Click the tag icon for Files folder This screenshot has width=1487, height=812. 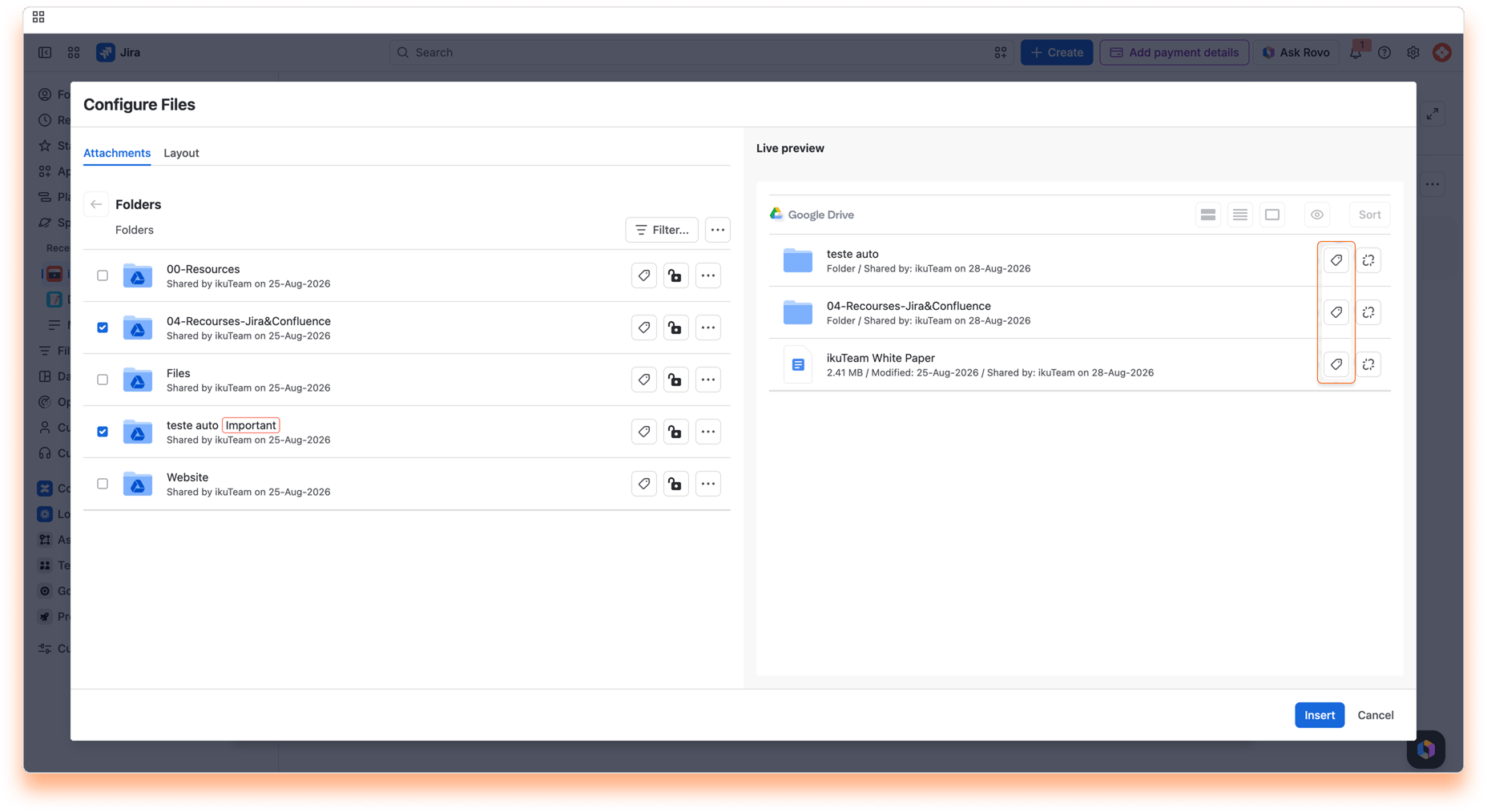point(644,380)
